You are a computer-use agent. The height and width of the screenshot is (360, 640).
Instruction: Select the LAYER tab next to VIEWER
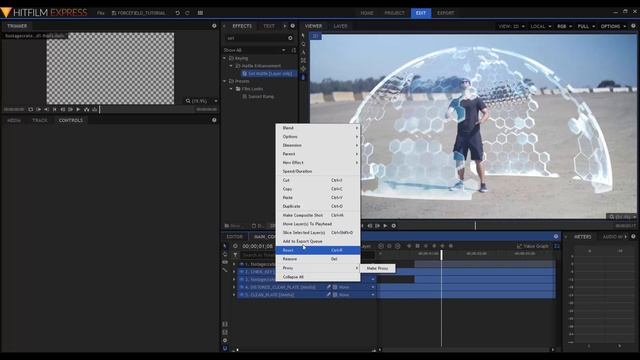(340, 26)
